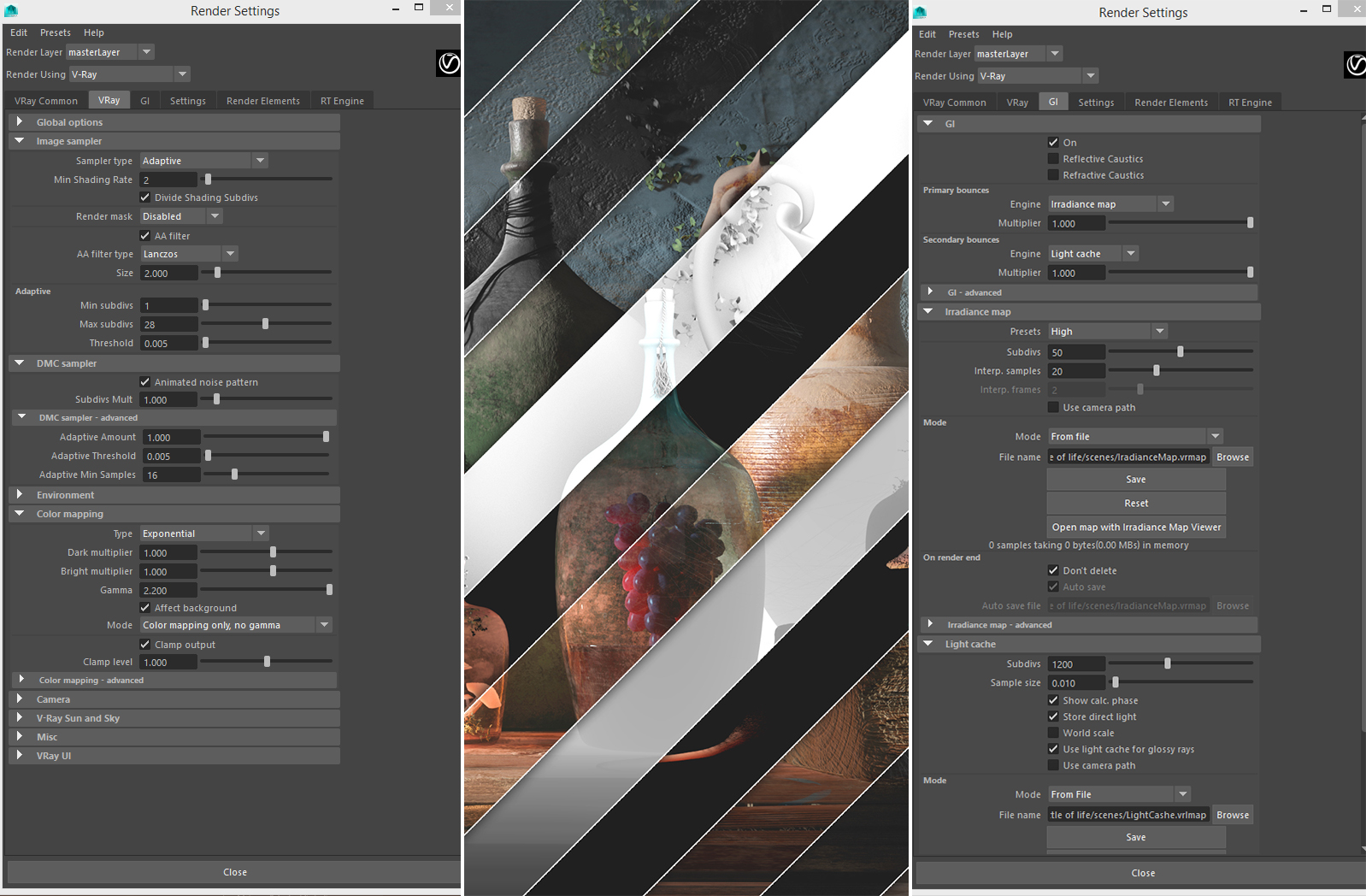This screenshot has height=896, width=1366.
Task: Enable Refractive Caustics checkbox
Action: click(1053, 175)
